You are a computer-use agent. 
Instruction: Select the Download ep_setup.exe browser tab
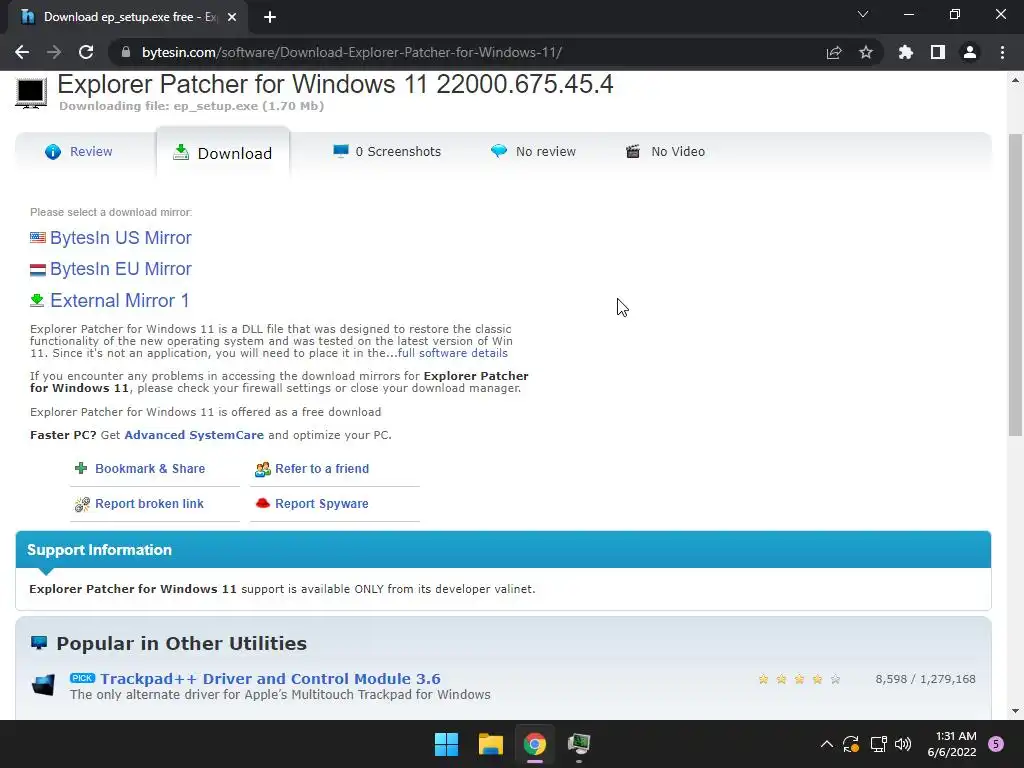pyautogui.click(x=128, y=17)
